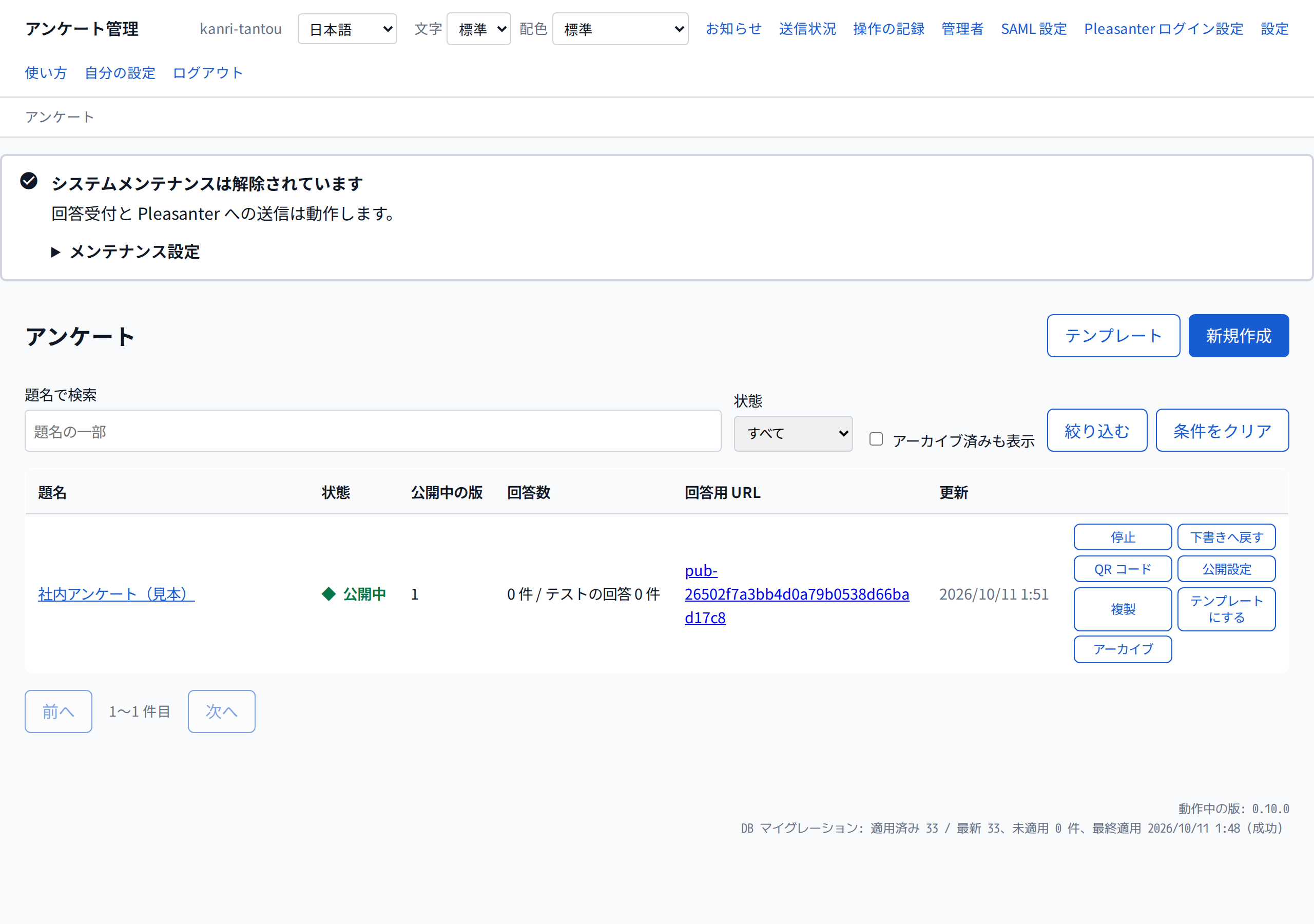
Task: Expand the メンテナンス設定 disclosure triangle
Action: coord(55,252)
